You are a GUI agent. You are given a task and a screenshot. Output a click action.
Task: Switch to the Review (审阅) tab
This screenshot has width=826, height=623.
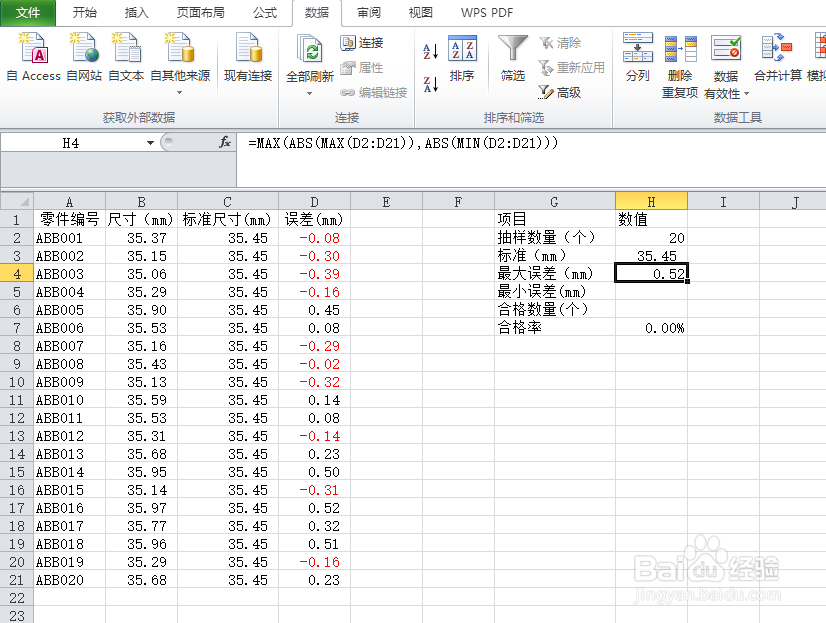[369, 13]
